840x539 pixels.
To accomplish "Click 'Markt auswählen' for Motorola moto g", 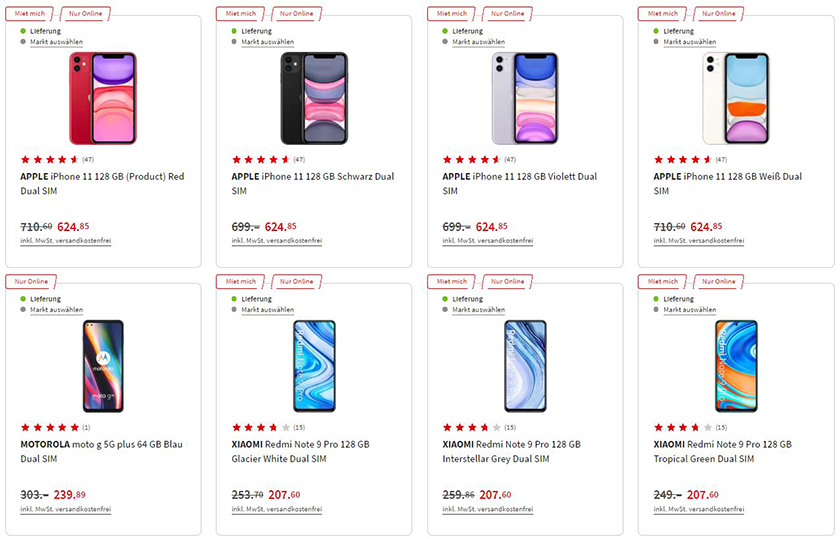I will 56,310.
